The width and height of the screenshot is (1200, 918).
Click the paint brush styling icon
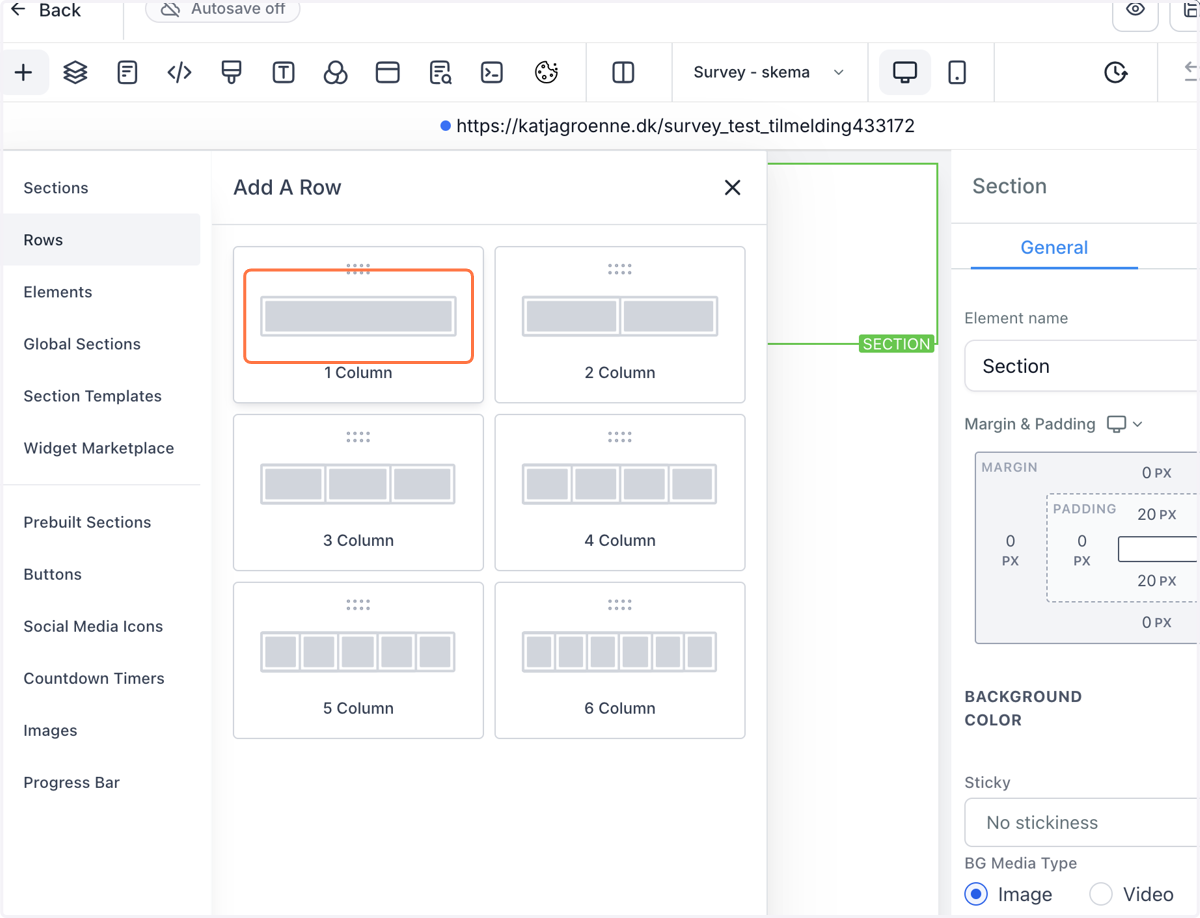(x=231, y=72)
